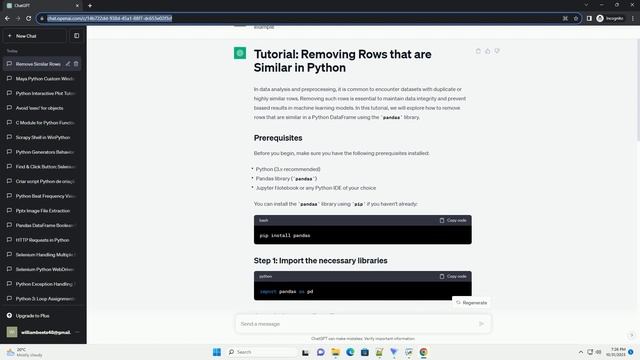Click the Incognito profile indicator
The height and width of the screenshot is (360, 640).
point(610,18)
